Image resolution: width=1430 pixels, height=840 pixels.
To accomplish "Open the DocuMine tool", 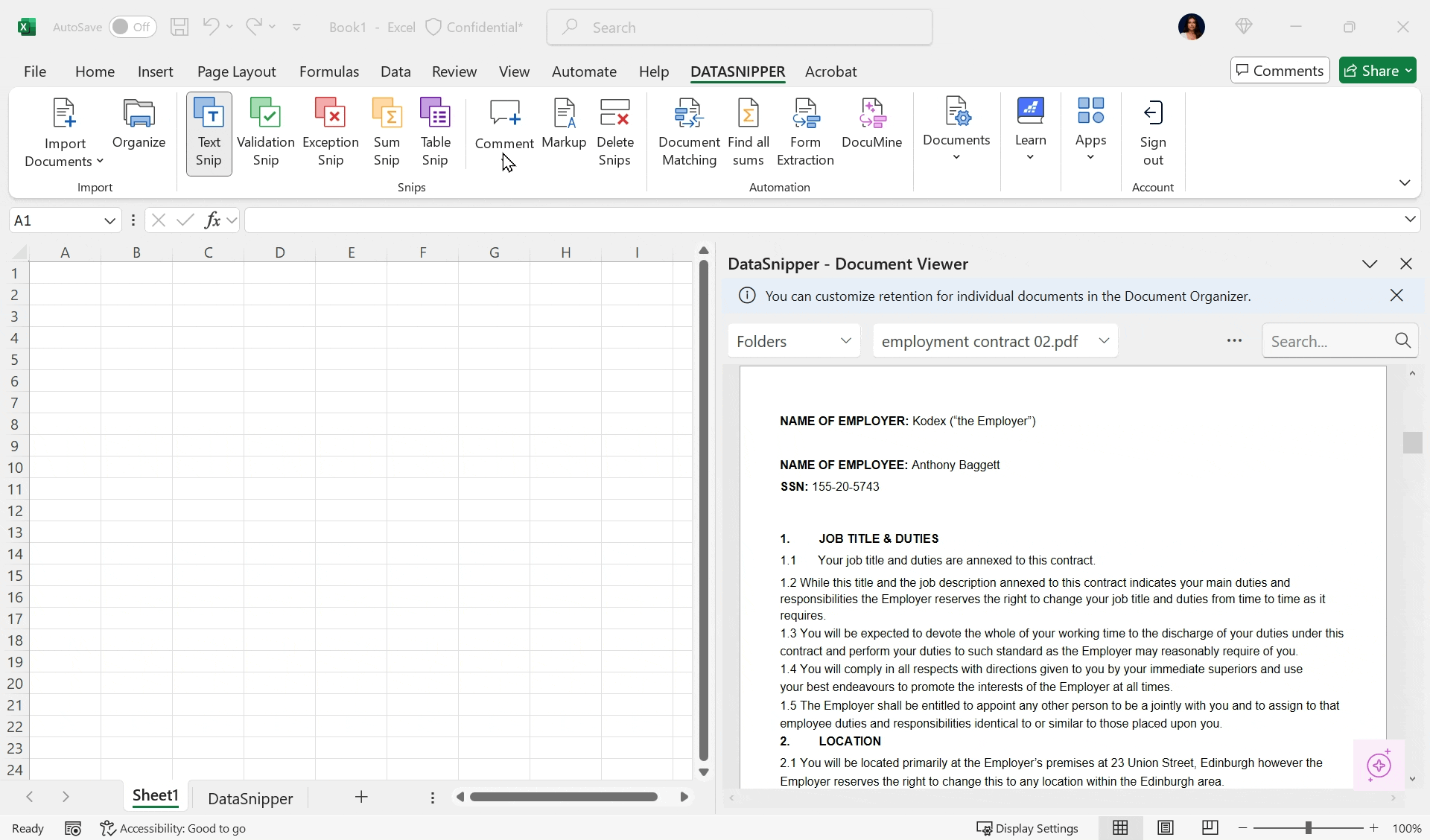I will coord(871,124).
